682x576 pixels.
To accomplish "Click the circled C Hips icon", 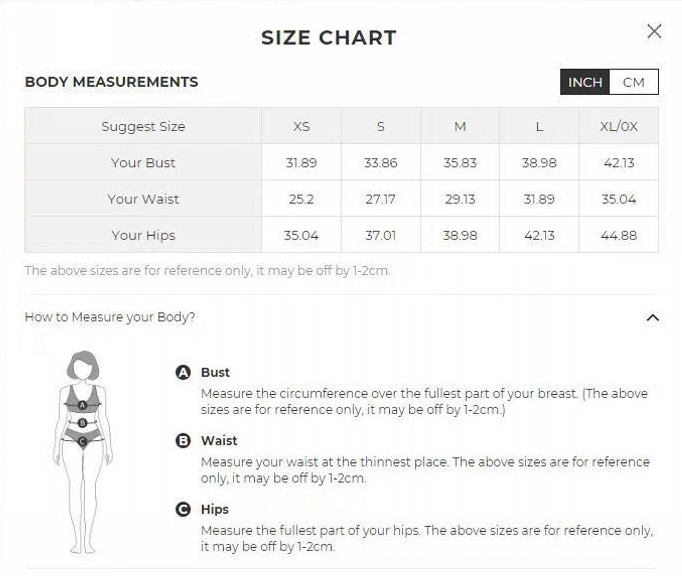I will (183, 509).
